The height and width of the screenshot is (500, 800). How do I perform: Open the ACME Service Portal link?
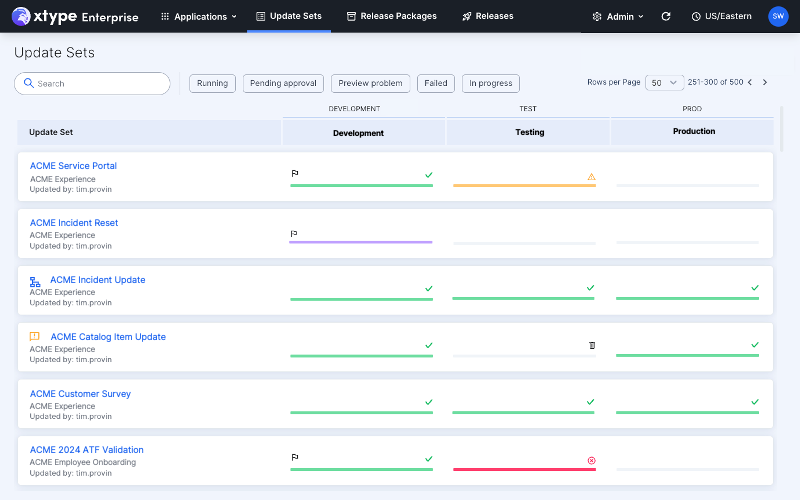pyautogui.click(x=73, y=166)
